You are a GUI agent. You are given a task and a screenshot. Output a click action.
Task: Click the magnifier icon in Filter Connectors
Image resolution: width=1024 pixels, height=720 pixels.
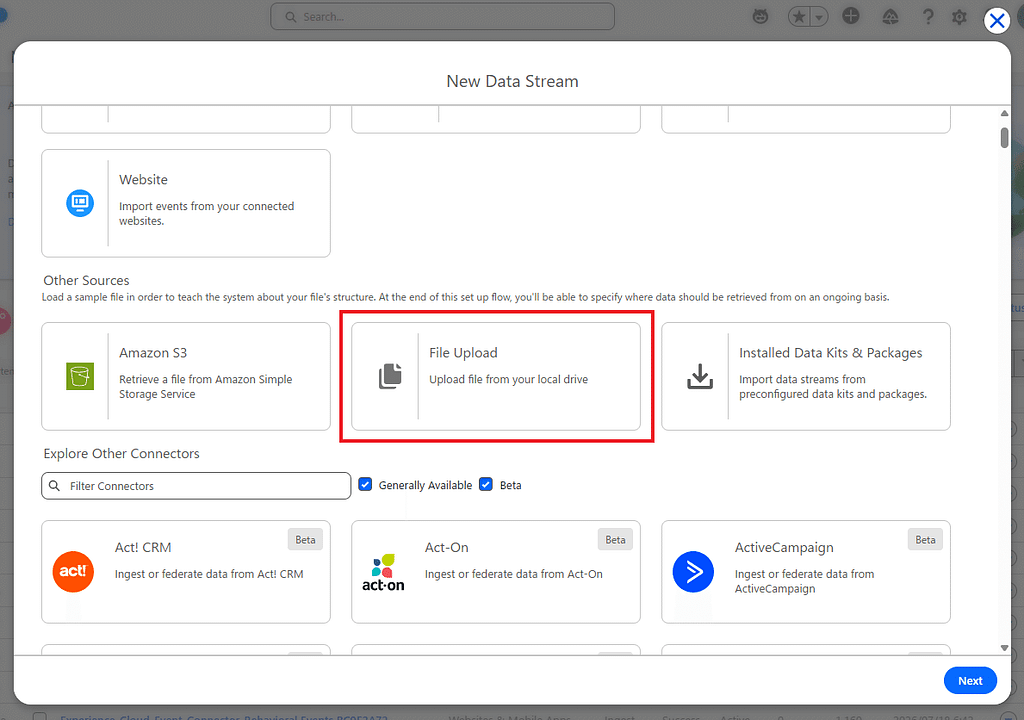click(x=55, y=486)
